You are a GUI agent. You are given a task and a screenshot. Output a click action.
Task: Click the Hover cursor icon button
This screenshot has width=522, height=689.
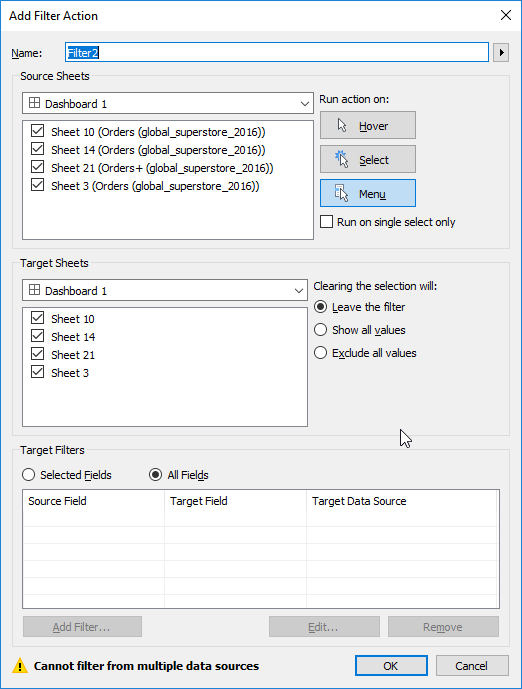coord(342,126)
